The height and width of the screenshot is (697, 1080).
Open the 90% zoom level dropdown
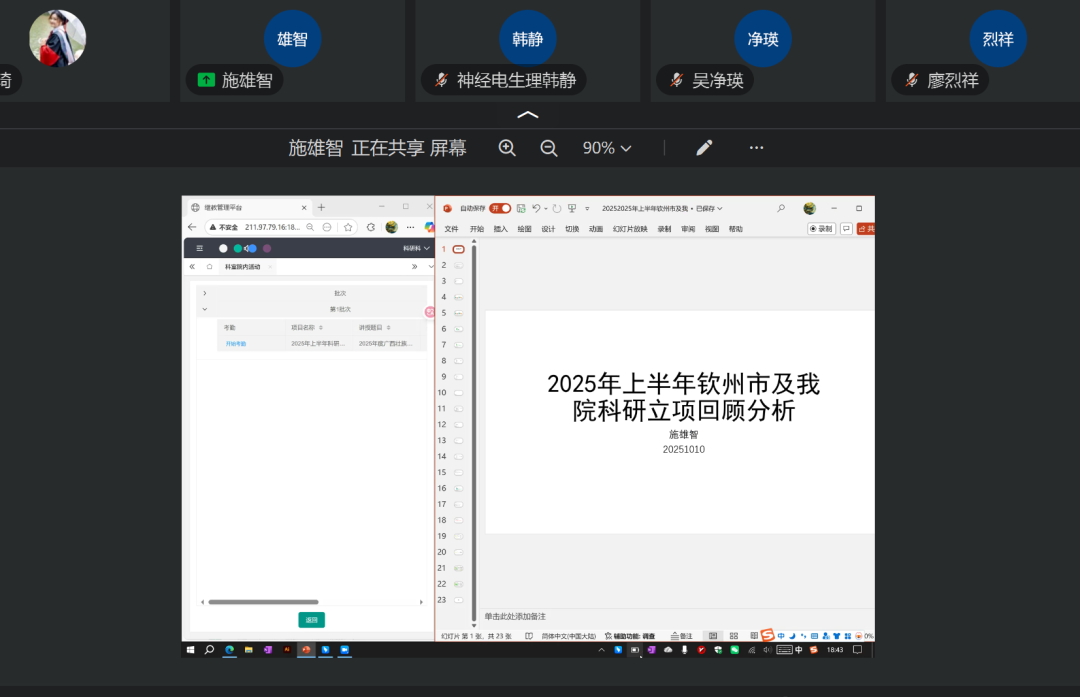point(607,148)
